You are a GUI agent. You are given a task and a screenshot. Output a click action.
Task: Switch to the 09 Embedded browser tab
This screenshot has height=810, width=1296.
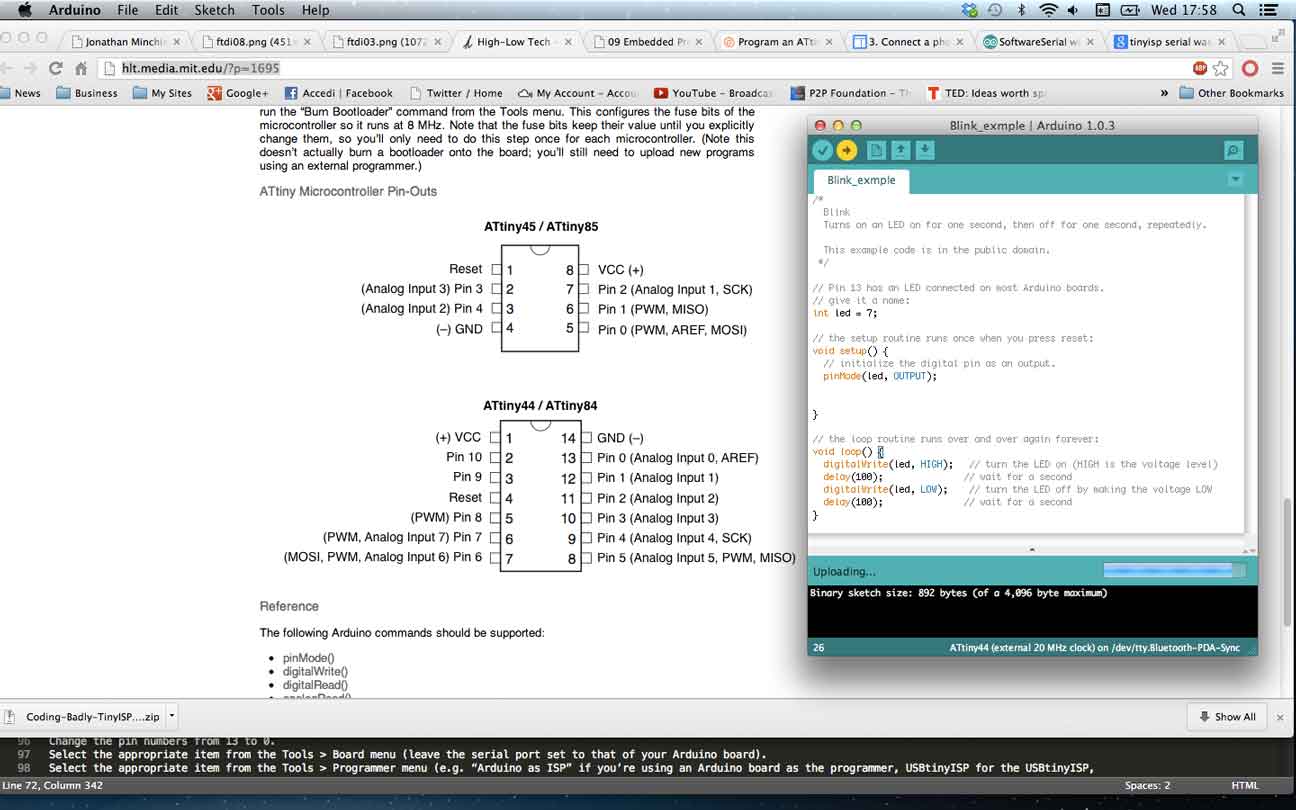click(x=648, y=42)
